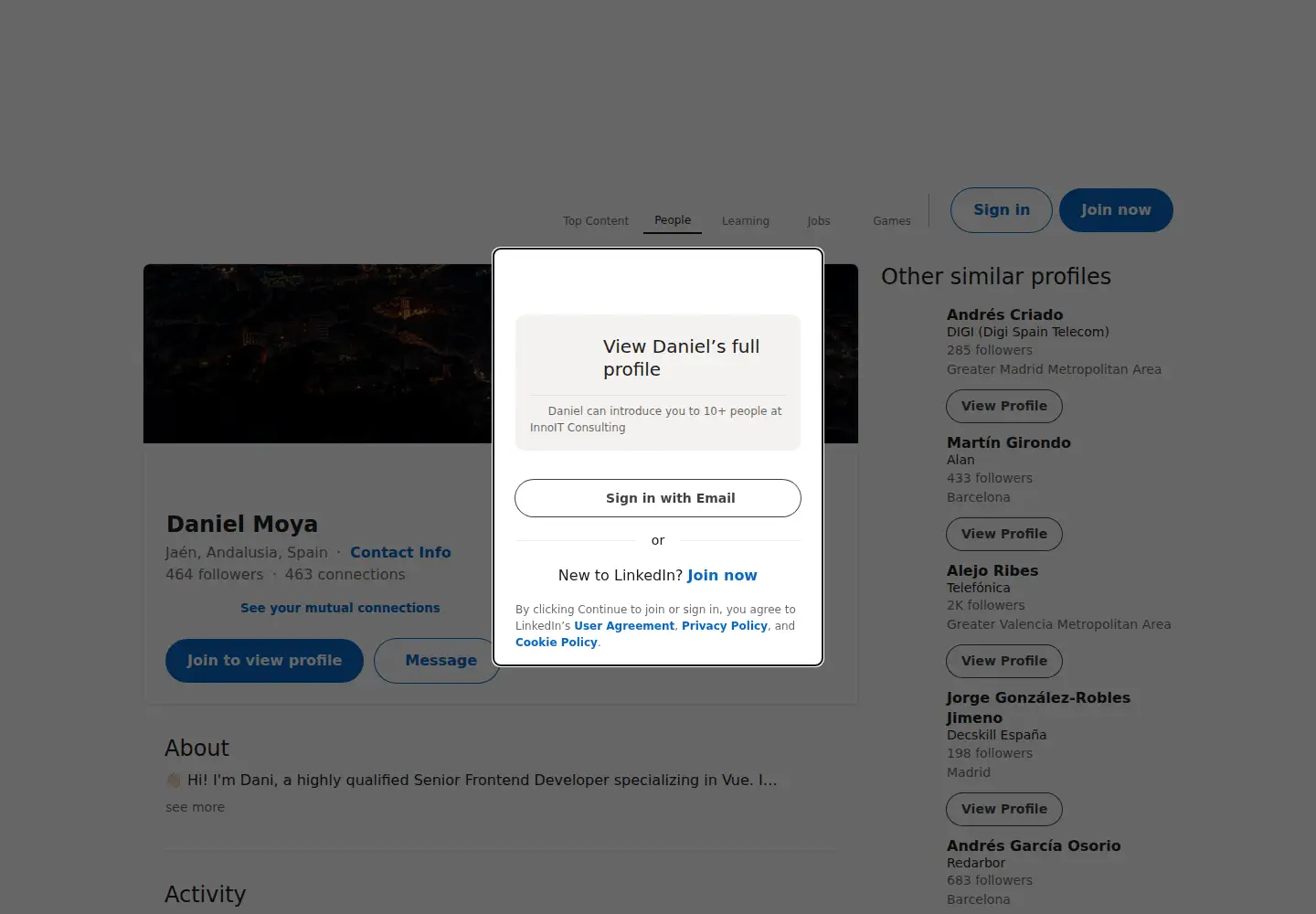Click the "View Daniel's full profile" dialog heading
The image size is (1316, 914).
tap(682, 358)
